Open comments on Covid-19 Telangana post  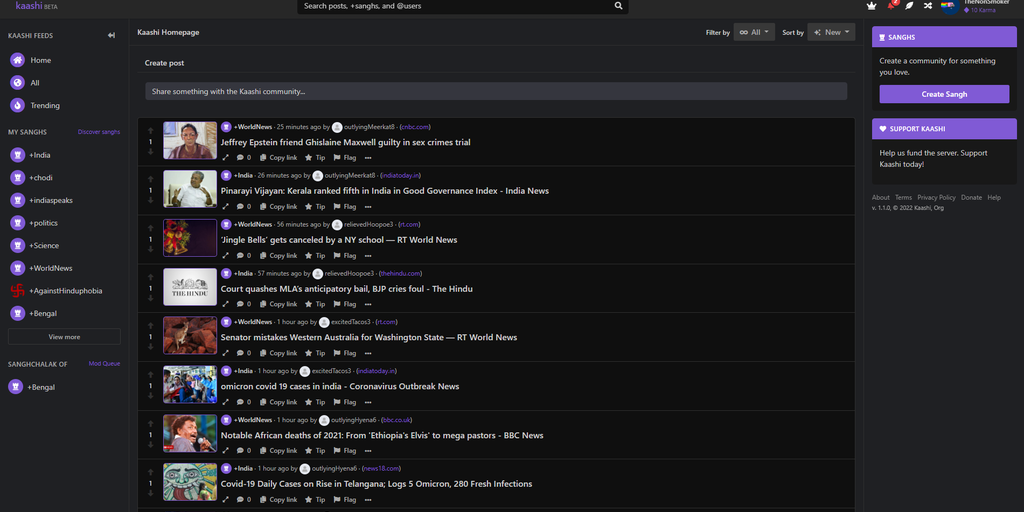pyautogui.click(x=244, y=499)
